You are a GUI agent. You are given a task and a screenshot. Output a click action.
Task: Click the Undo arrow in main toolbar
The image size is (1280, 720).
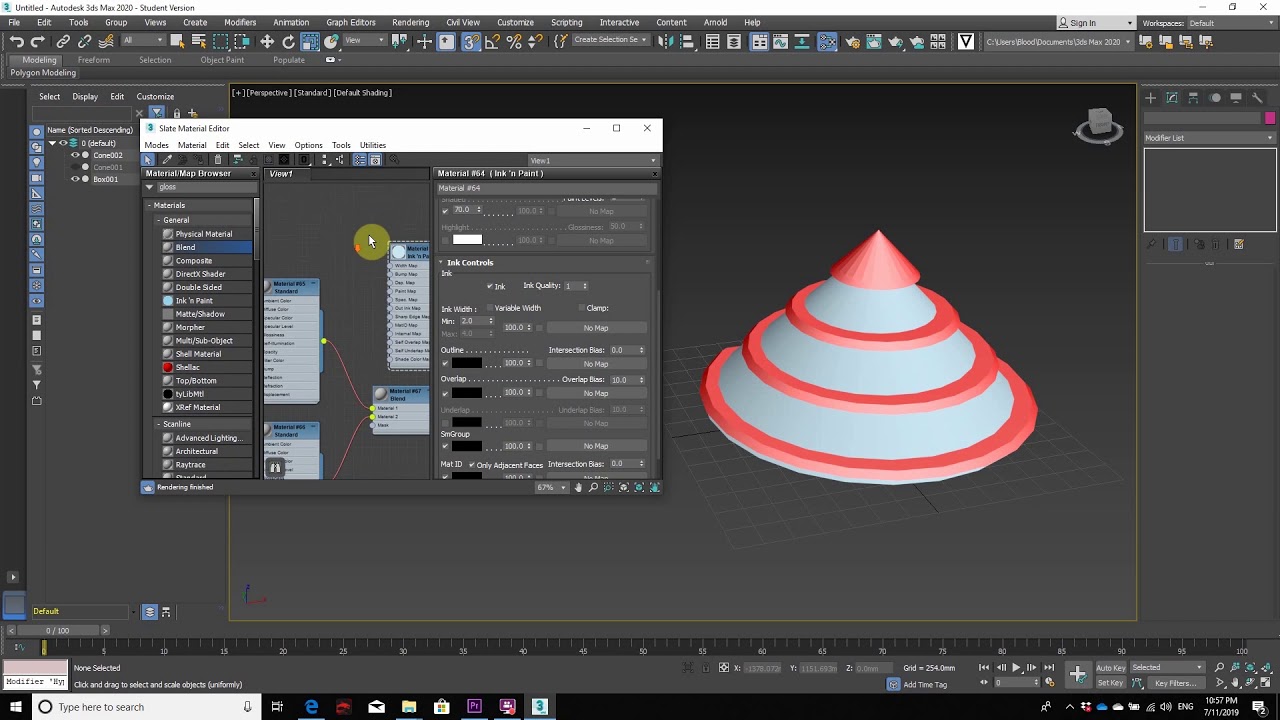[17, 41]
